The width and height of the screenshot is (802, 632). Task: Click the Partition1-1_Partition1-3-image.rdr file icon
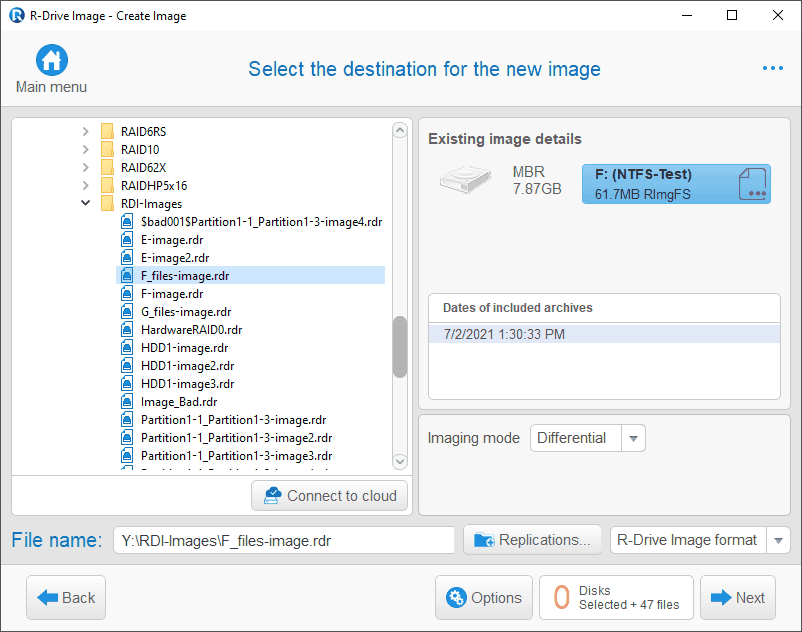(127, 419)
